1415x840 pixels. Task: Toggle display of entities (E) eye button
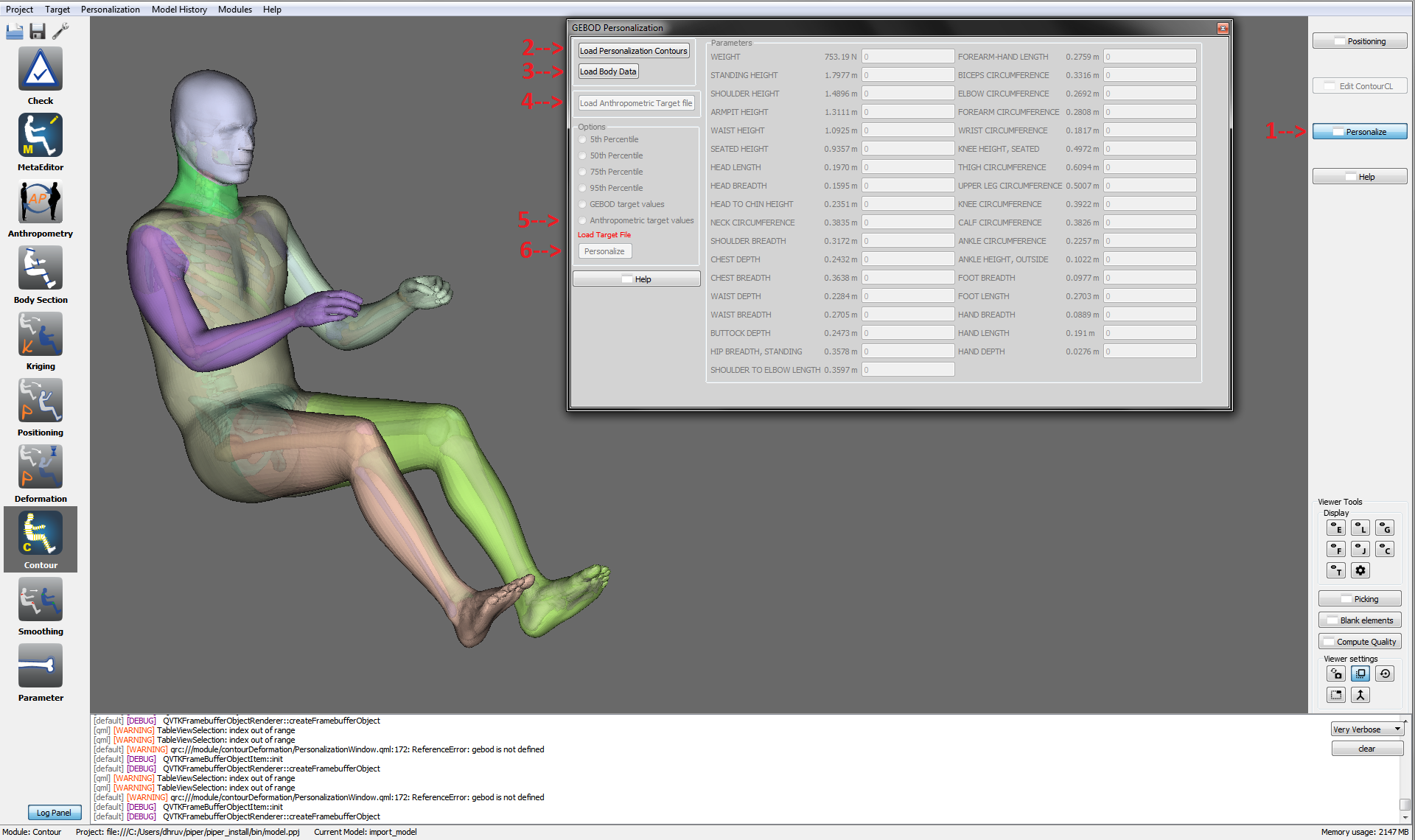pos(1336,528)
